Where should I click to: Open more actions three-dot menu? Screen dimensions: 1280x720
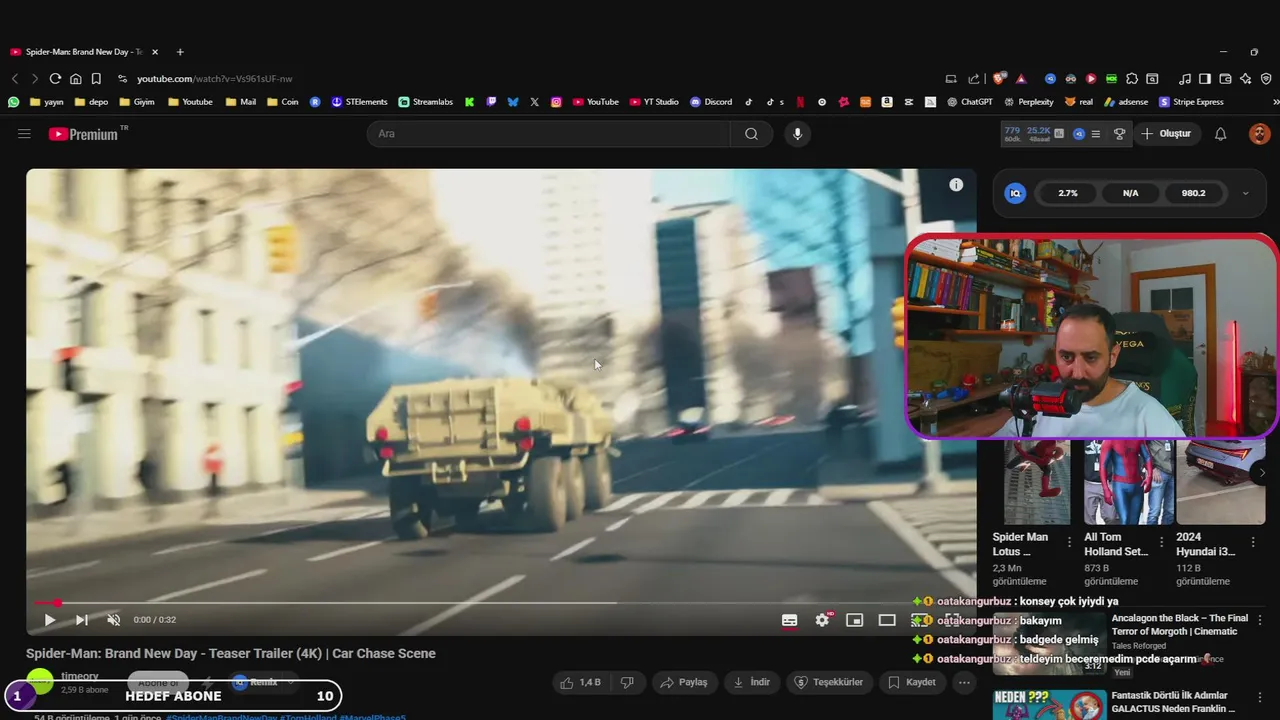pyautogui.click(x=964, y=682)
